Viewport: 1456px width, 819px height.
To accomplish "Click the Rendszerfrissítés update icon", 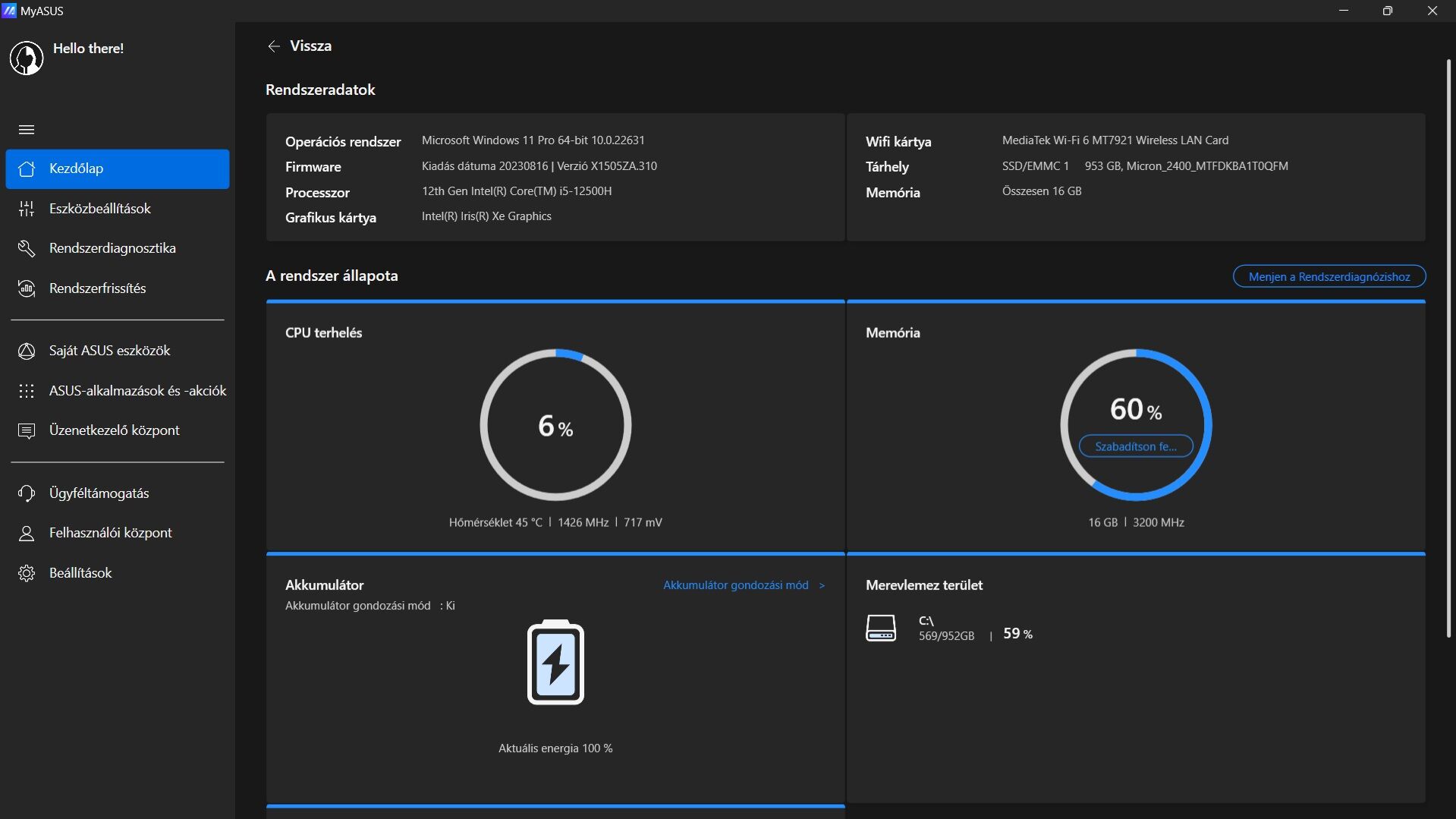I will (27, 288).
